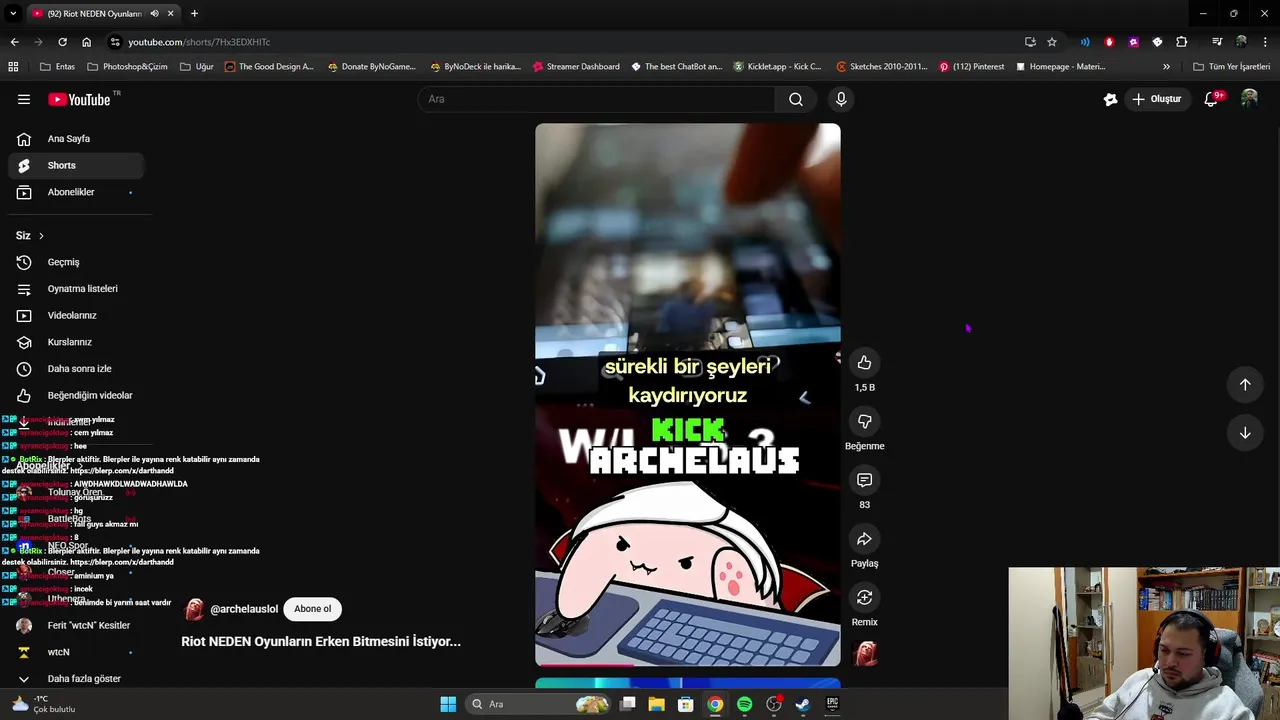Open Windows Start menu
Image resolution: width=1280 pixels, height=720 pixels.
point(448,704)
